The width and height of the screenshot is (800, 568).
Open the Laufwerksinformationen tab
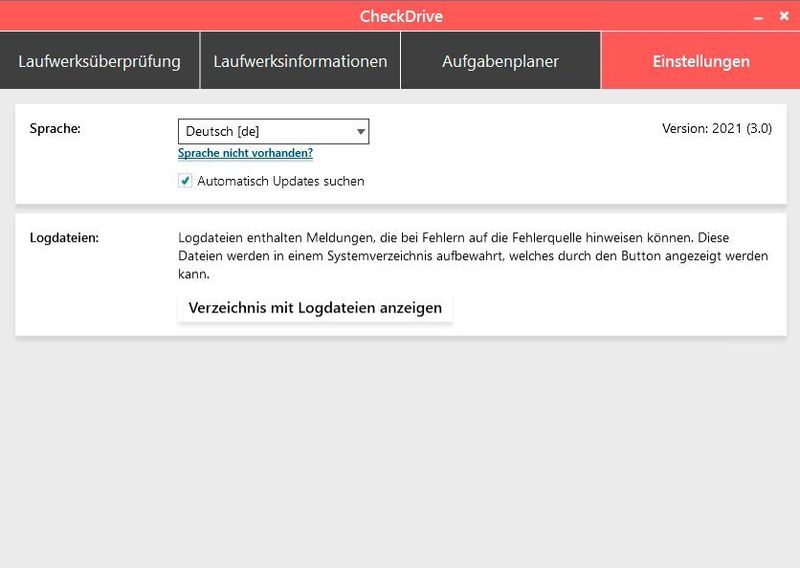(300, 61)
